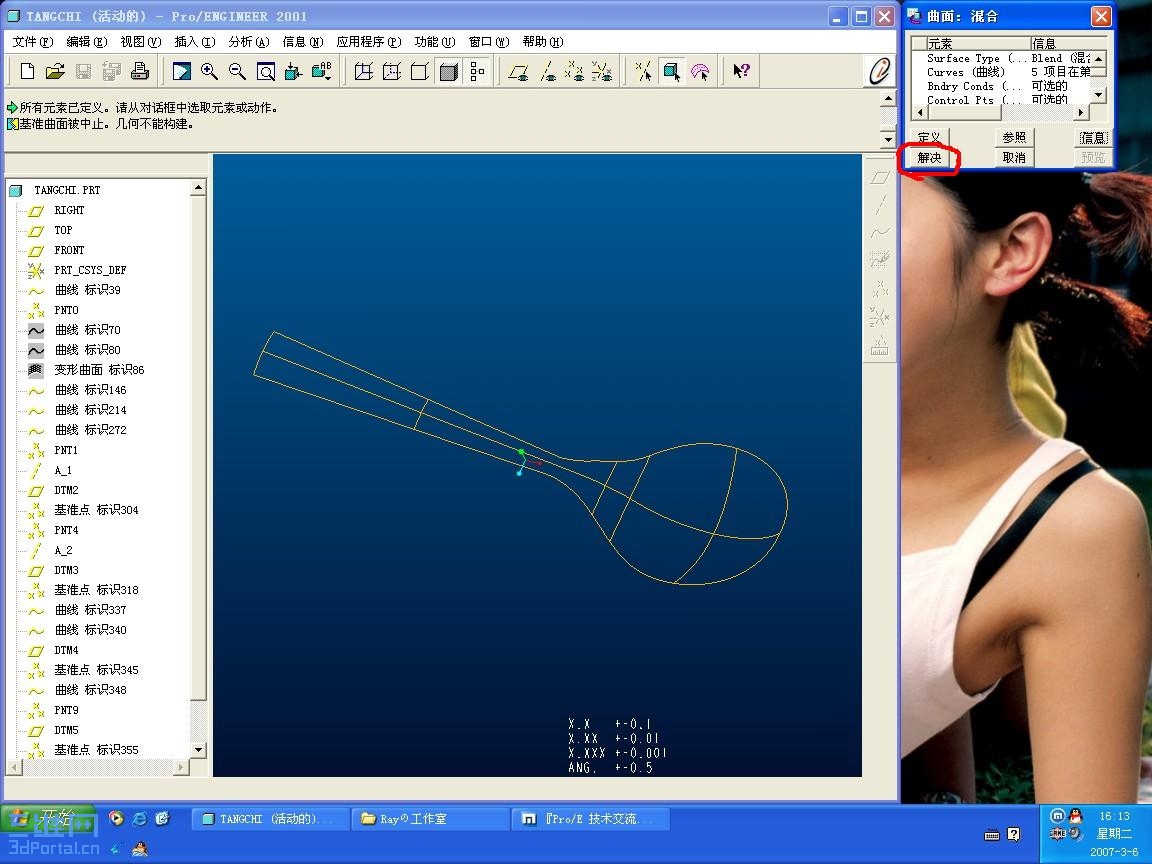The height and width of the screenshot is (864, 1152).
Task: Toggle datum points visibility
Action: pyautogui.click(x=575, y=71)
